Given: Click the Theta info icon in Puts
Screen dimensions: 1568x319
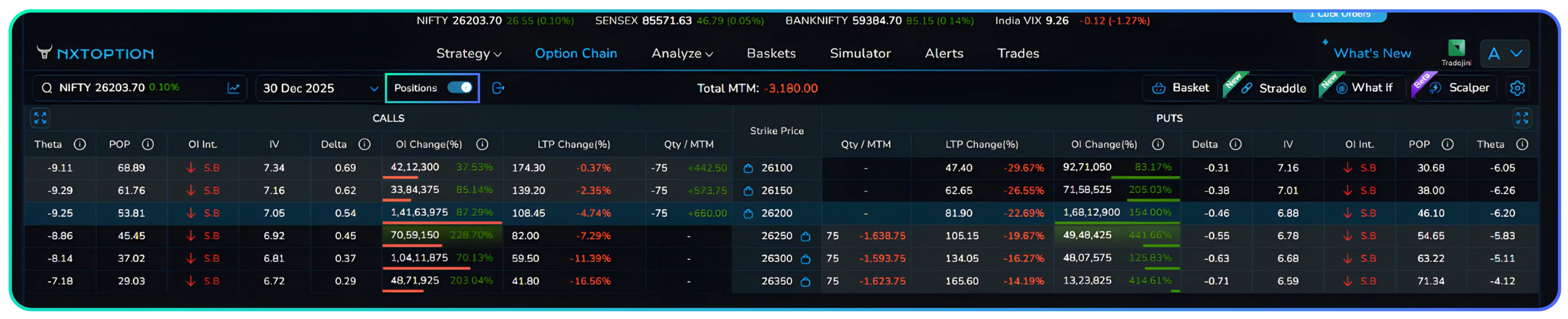Looking at the screenshot, I should pyautogui.click(x=1522, y=144).
